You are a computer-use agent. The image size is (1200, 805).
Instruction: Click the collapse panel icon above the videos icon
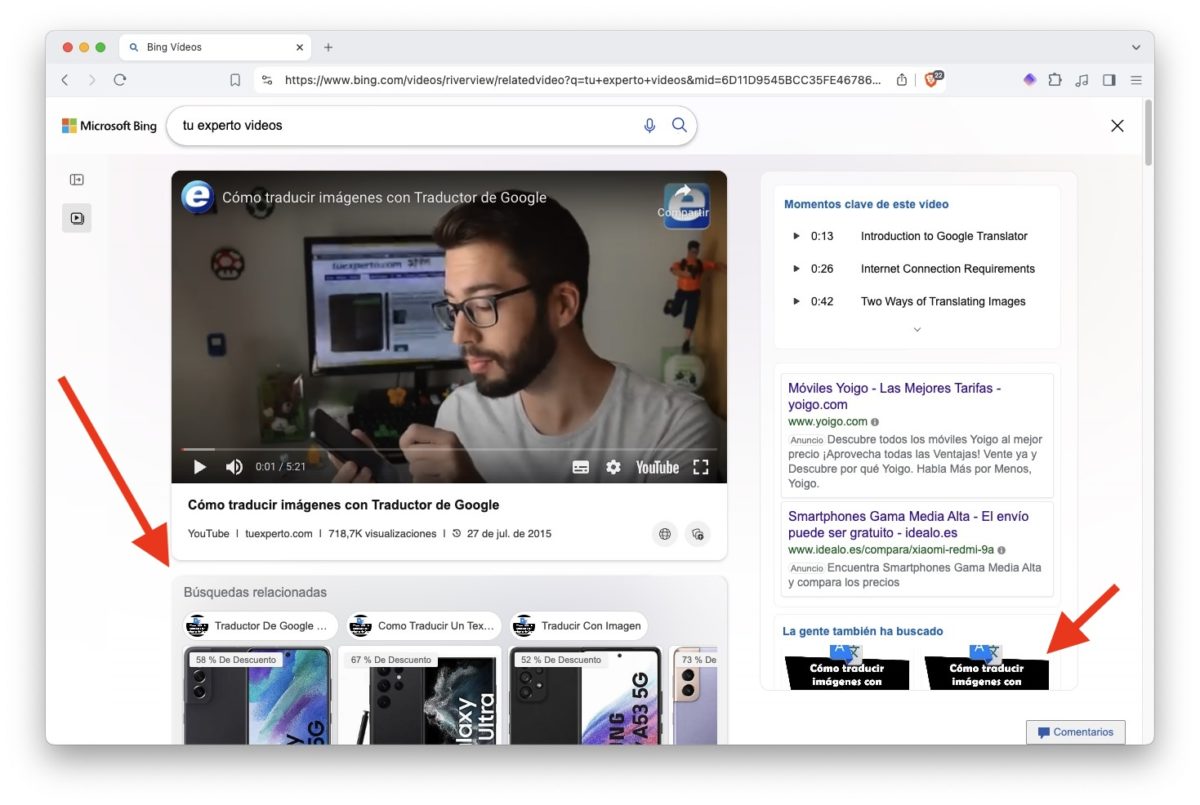(x=77, y=178)
